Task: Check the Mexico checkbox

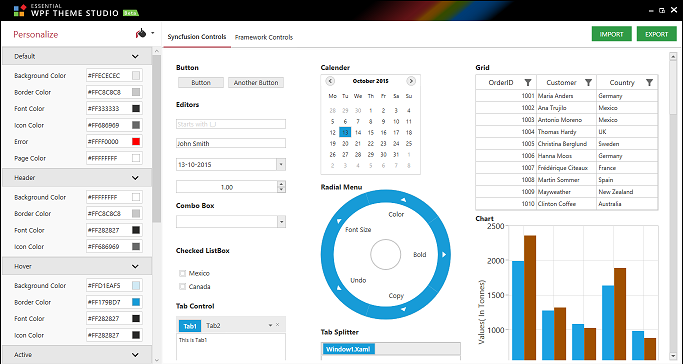Action: pos(183,273)
